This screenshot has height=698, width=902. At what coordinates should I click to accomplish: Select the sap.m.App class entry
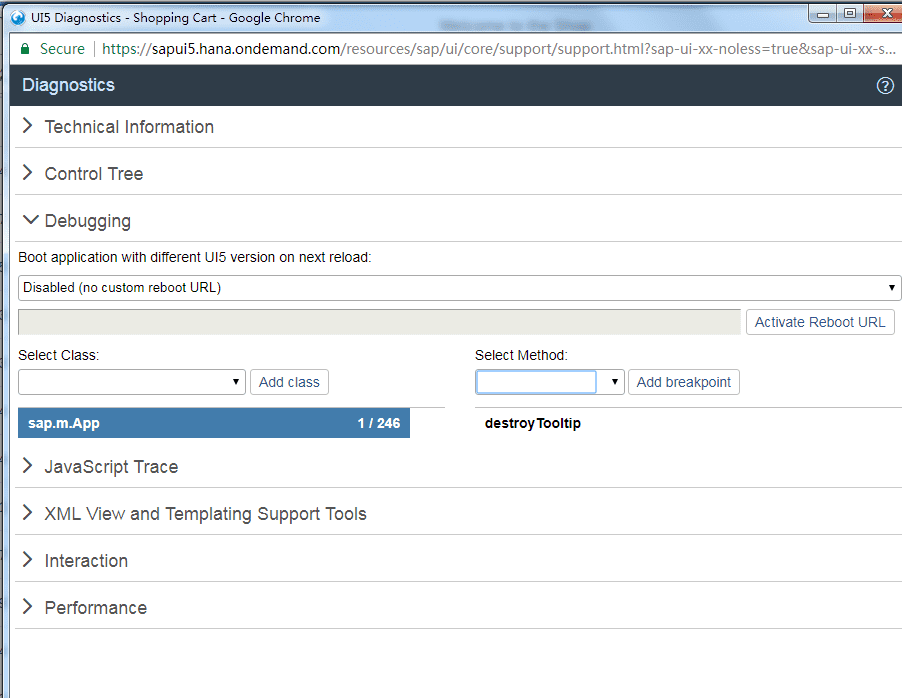tap(213, 423)
